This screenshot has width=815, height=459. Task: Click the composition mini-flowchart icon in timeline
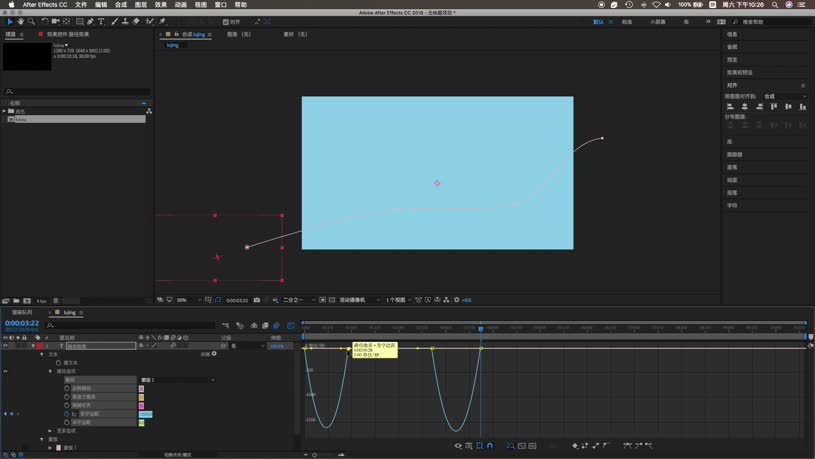[x=226, y=325]
